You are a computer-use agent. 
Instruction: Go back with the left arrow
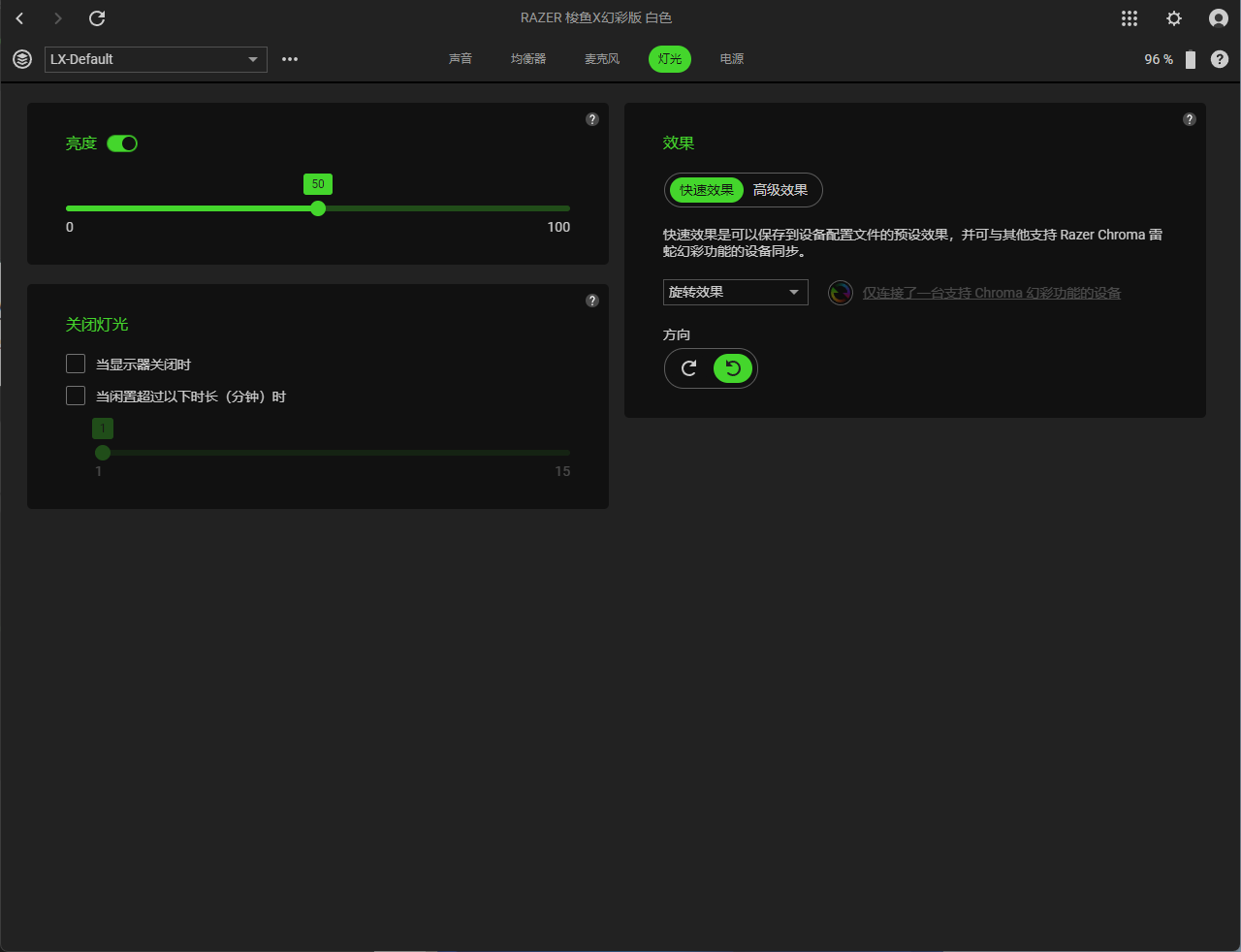tap(19, 18)
